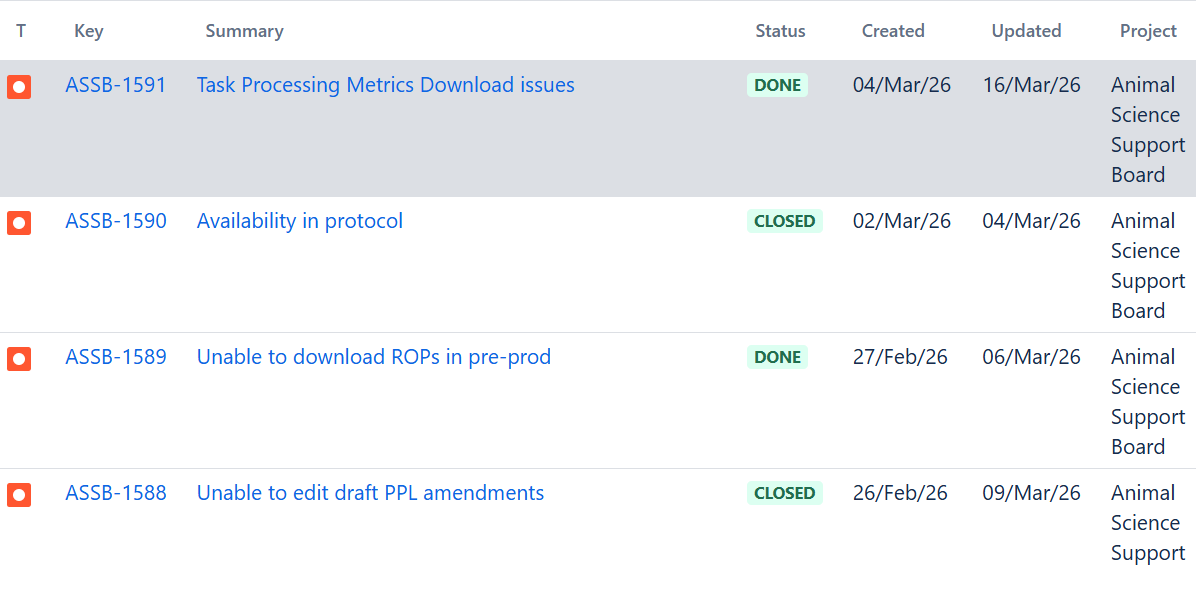The height and width of the screenshot is (599, 1196).
Task: Click the DONE status lozenge on ASSB-1591
Action: coord(777,85)
